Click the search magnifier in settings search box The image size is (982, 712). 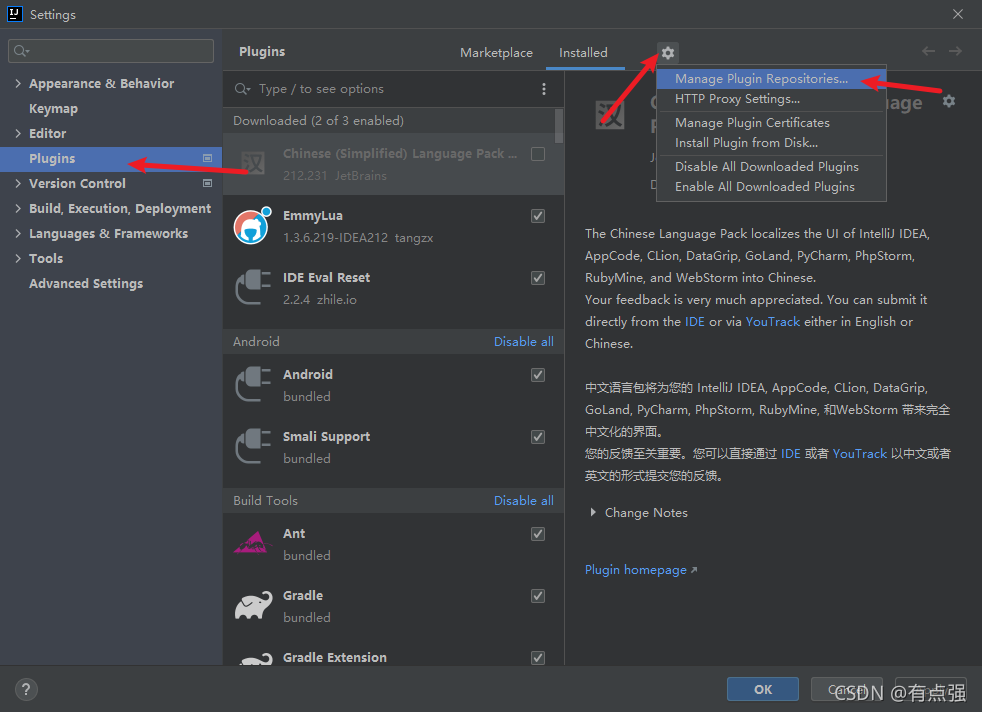tap(21, 51)
